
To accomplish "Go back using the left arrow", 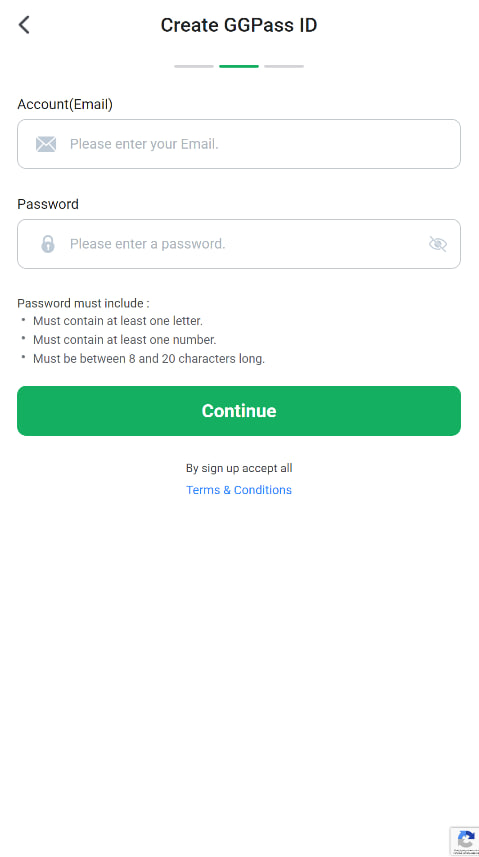I will 24,25.
